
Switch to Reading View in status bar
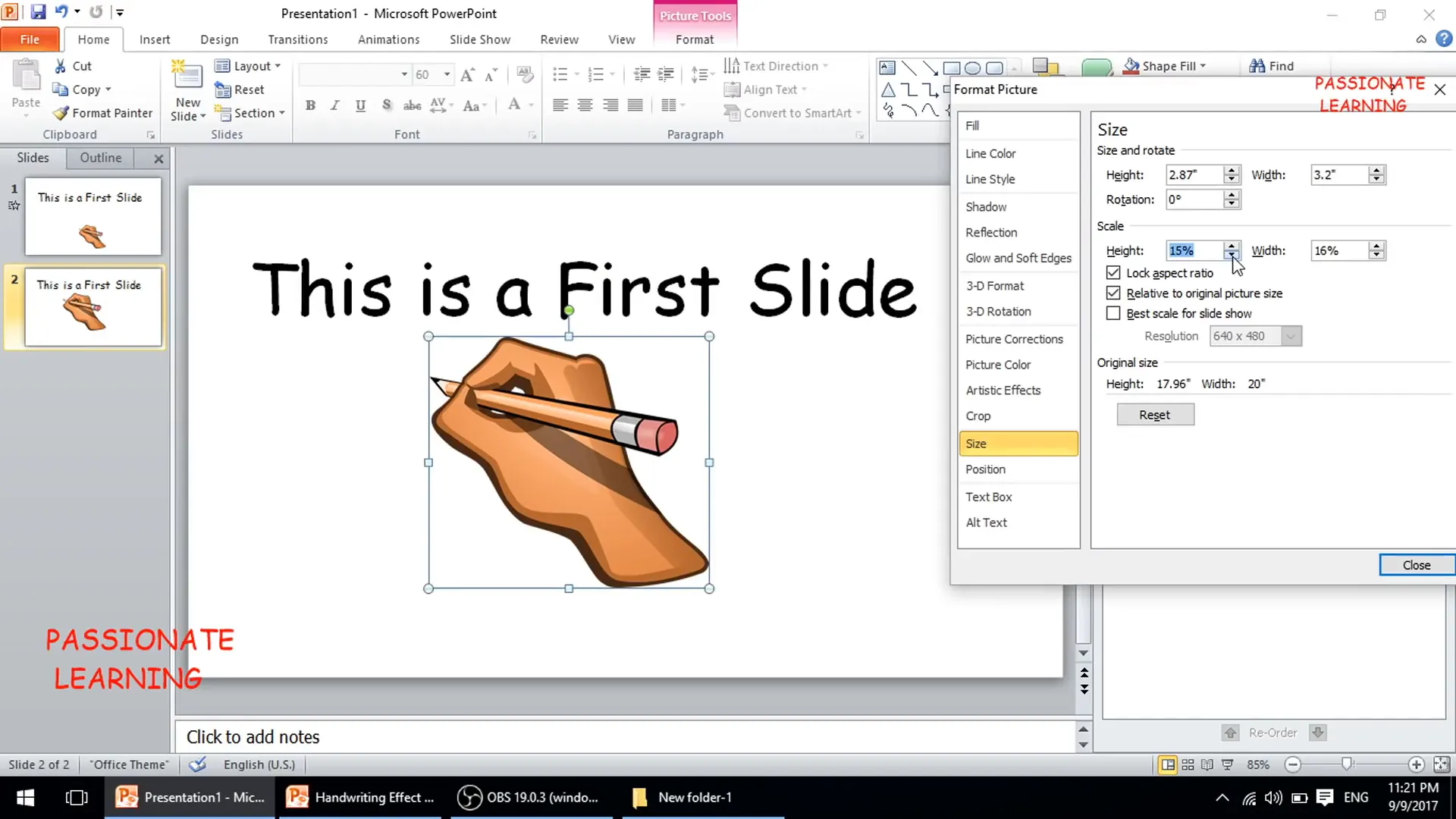(1207, 764)
